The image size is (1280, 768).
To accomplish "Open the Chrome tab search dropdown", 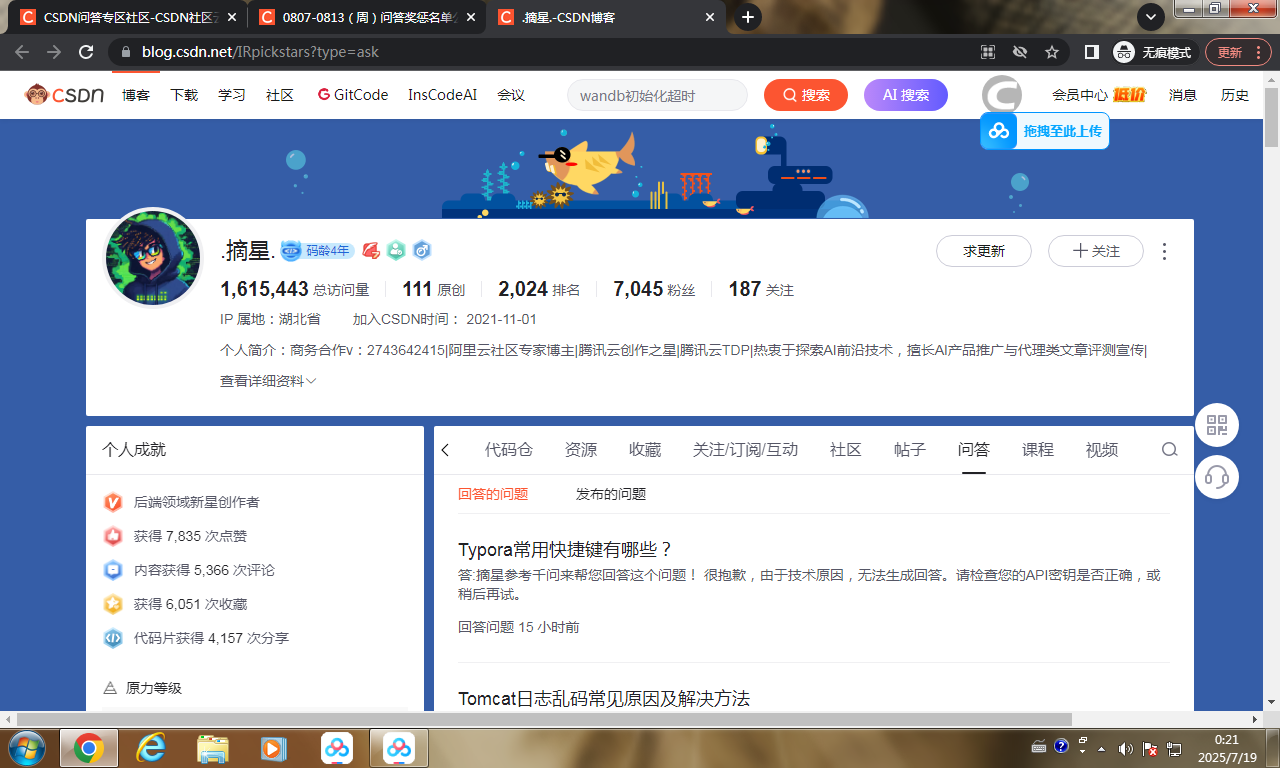I will pyautogui.click(x=1151, y=17).
